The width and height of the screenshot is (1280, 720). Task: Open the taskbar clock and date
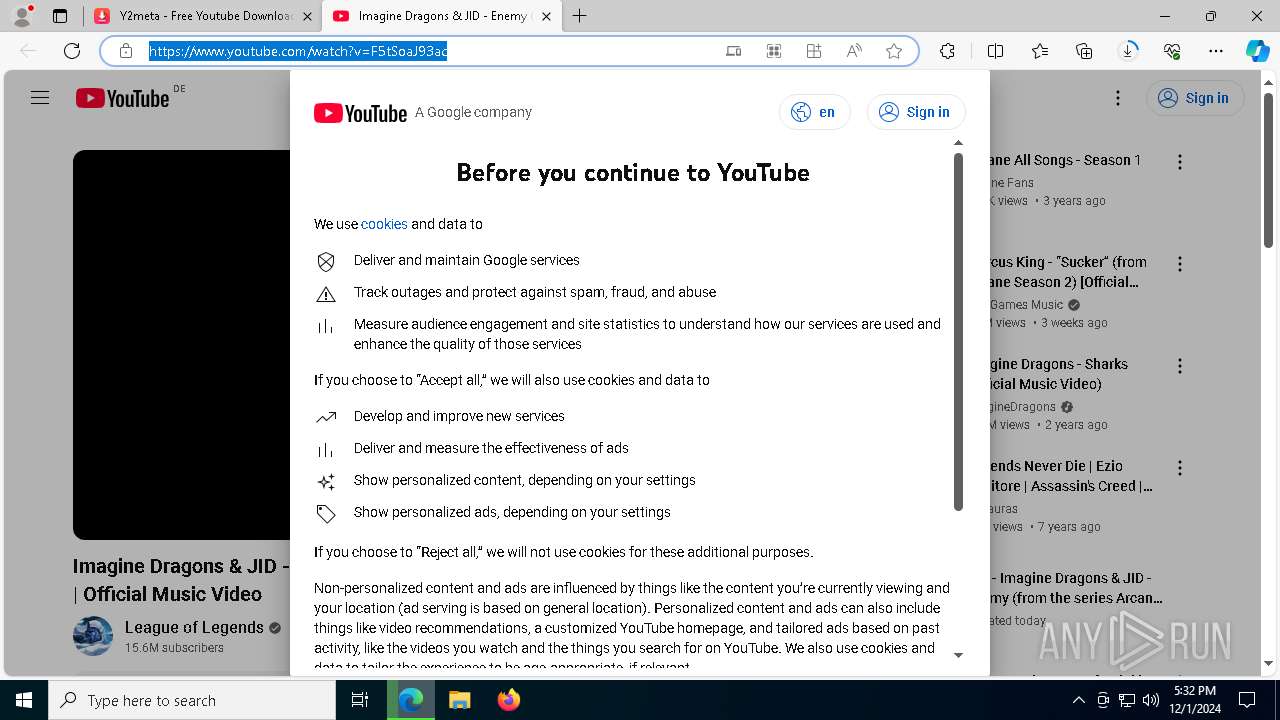(1195, 700)
